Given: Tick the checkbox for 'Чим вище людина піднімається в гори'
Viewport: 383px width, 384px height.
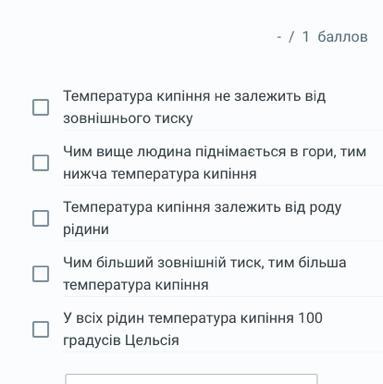Looking at the screenshot, I should coord(41,163).
